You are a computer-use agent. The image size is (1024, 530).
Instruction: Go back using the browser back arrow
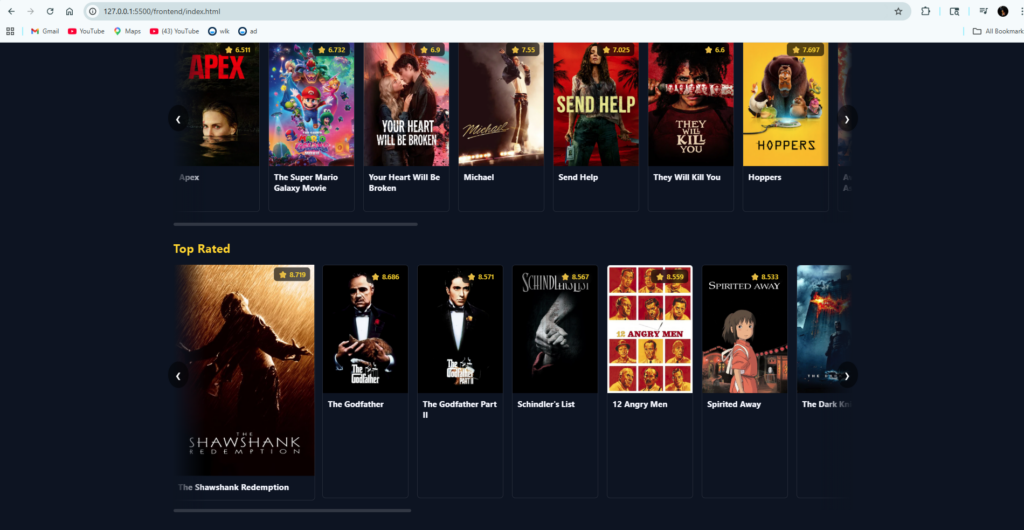coord(11,11)
